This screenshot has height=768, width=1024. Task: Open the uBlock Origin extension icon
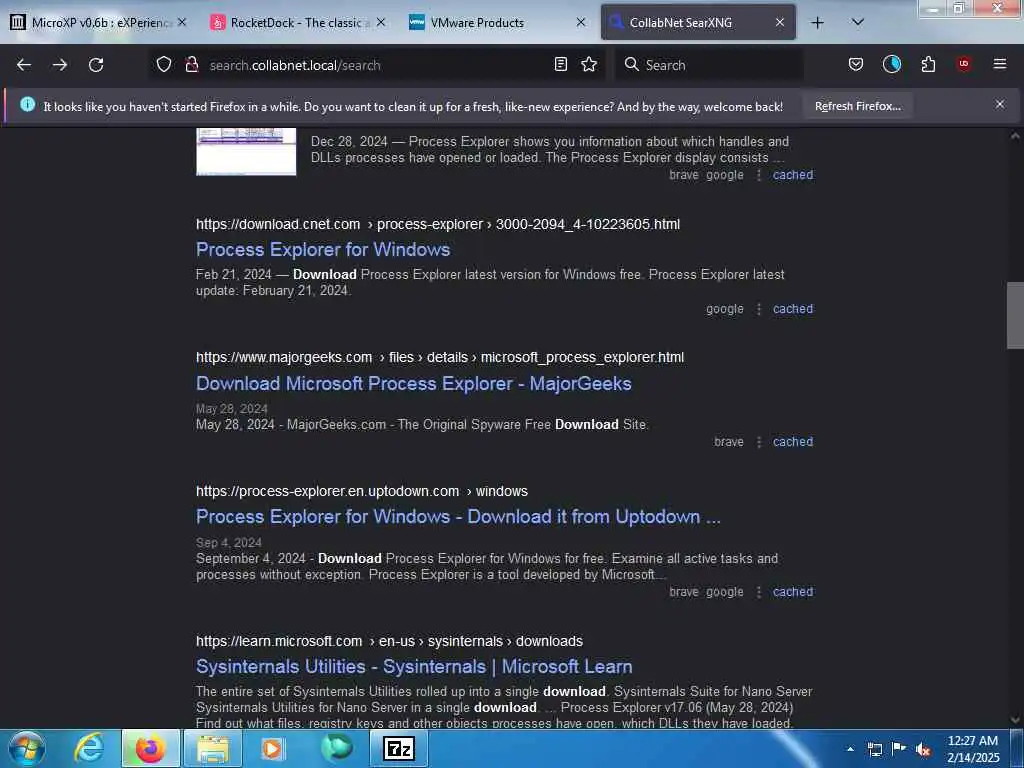(x=963, y=64)
